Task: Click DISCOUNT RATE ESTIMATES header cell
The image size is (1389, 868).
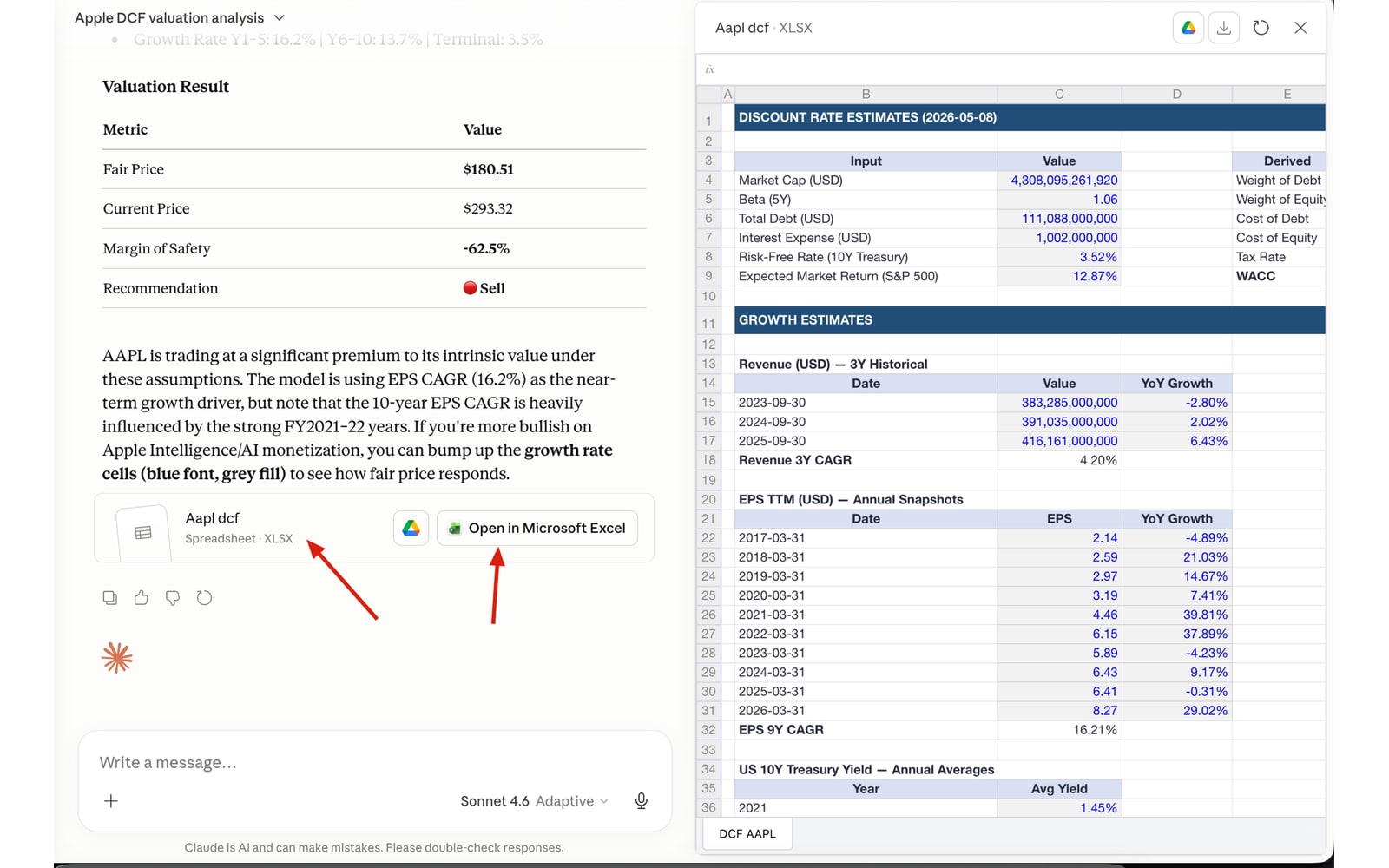Action: click(1030, 117)
